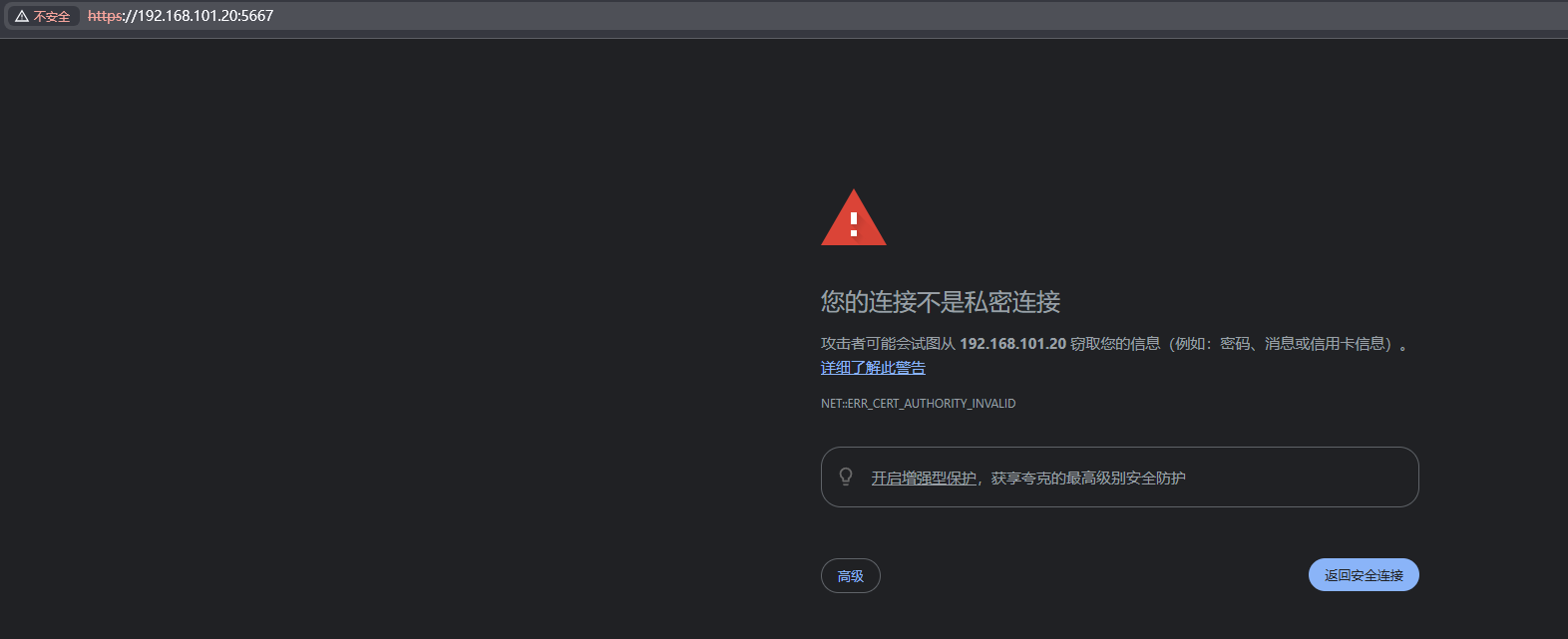Click the warning triangle in the 不安全 chip

pos(22,16)
